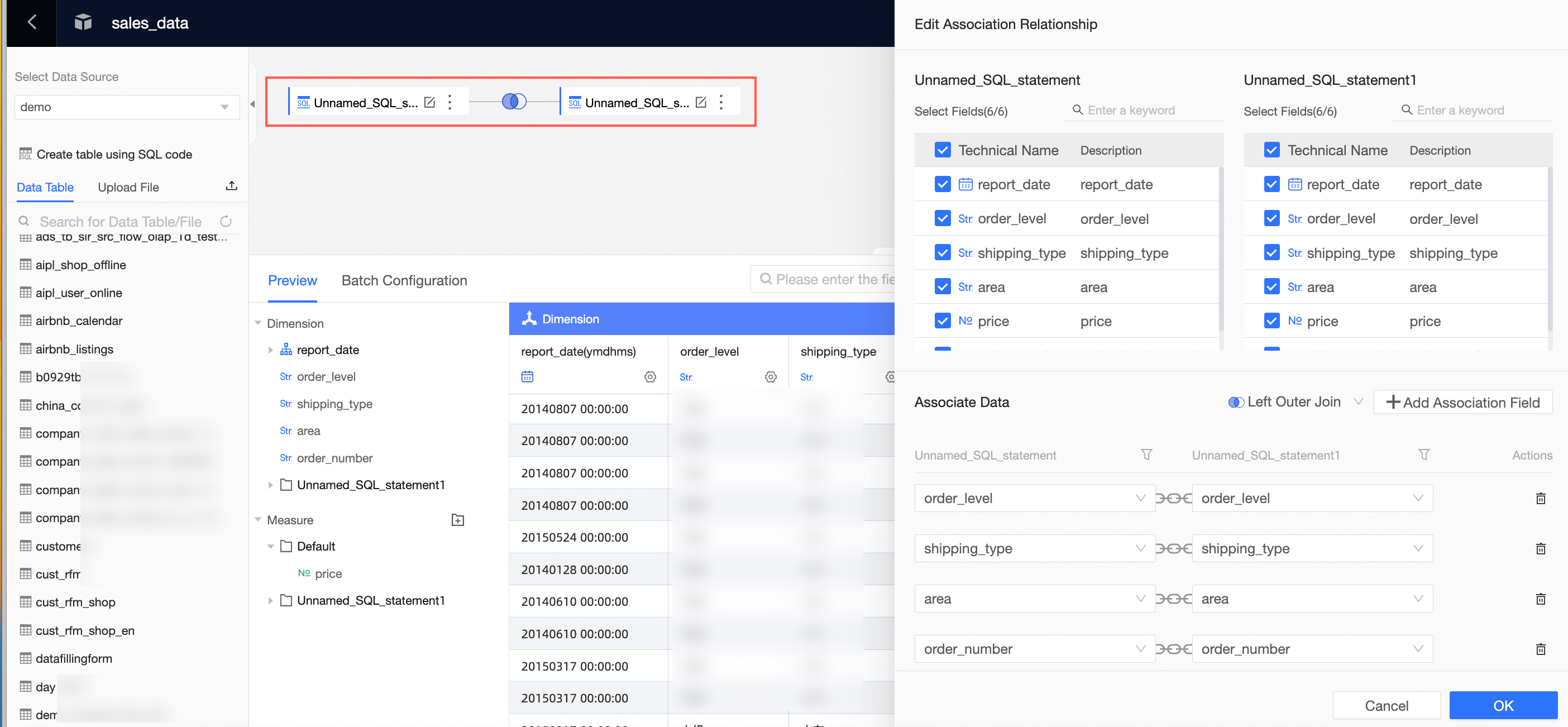The image size is (1568, 727).
Task: Click filter icon for Unnamed_SQL_statement1 column
Action: pyautogui.click(x=1424, y=455)
